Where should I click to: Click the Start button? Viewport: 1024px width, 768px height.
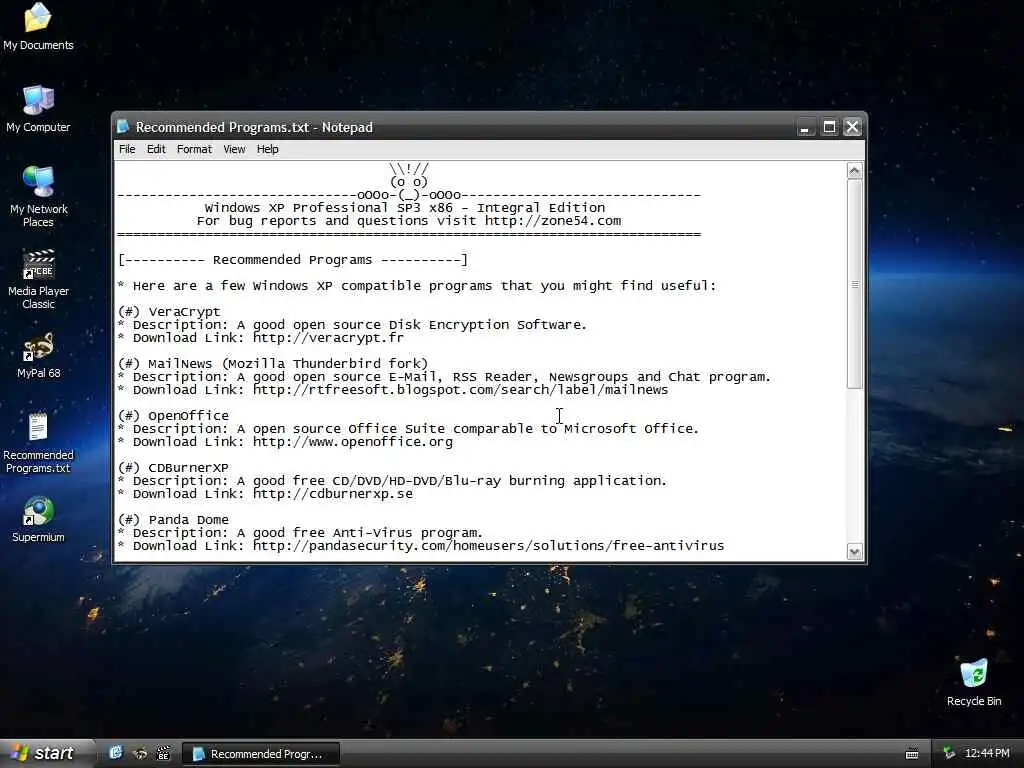[46, 753]
